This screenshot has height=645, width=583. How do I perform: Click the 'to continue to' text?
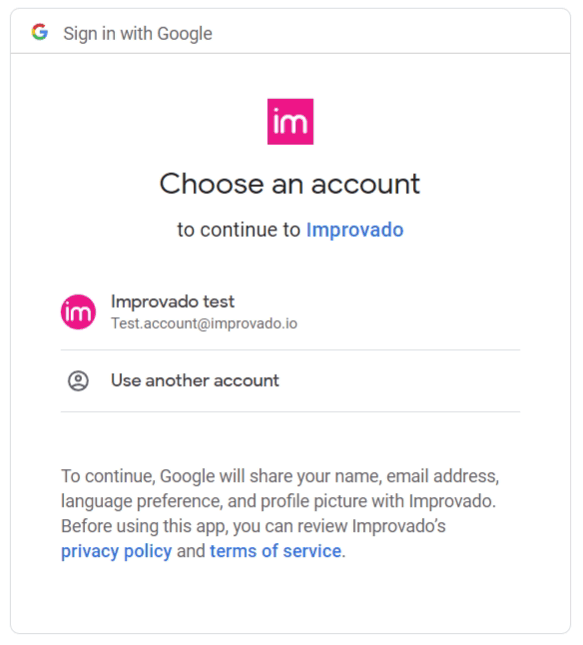(x=239, y=230)
